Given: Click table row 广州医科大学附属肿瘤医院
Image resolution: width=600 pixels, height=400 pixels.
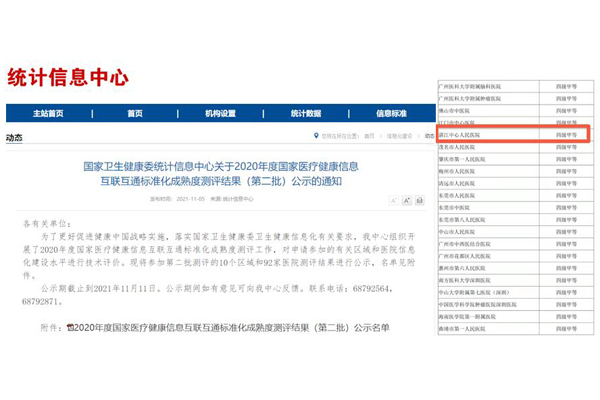Looking at the screenshot, I should click(516, 99).
